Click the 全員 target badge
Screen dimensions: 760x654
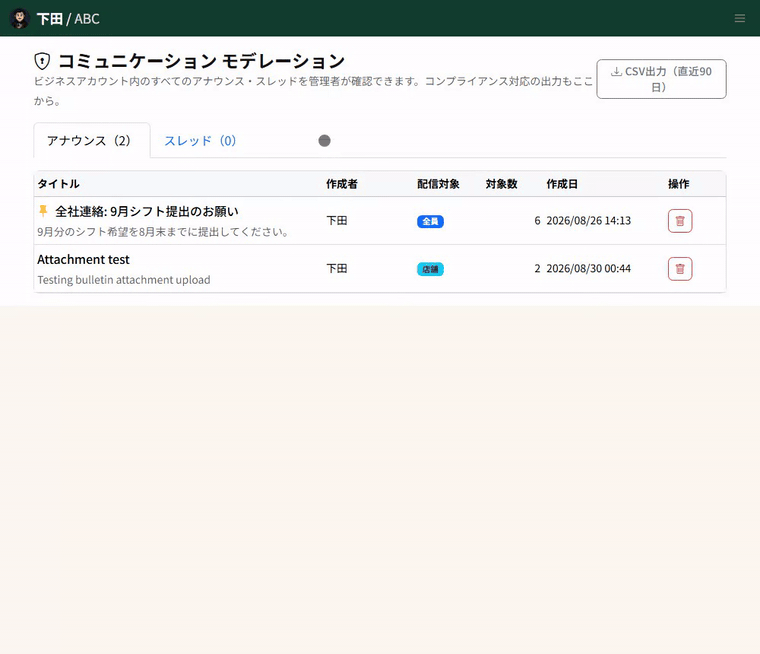pyautogui.click(x=430, y=222)
